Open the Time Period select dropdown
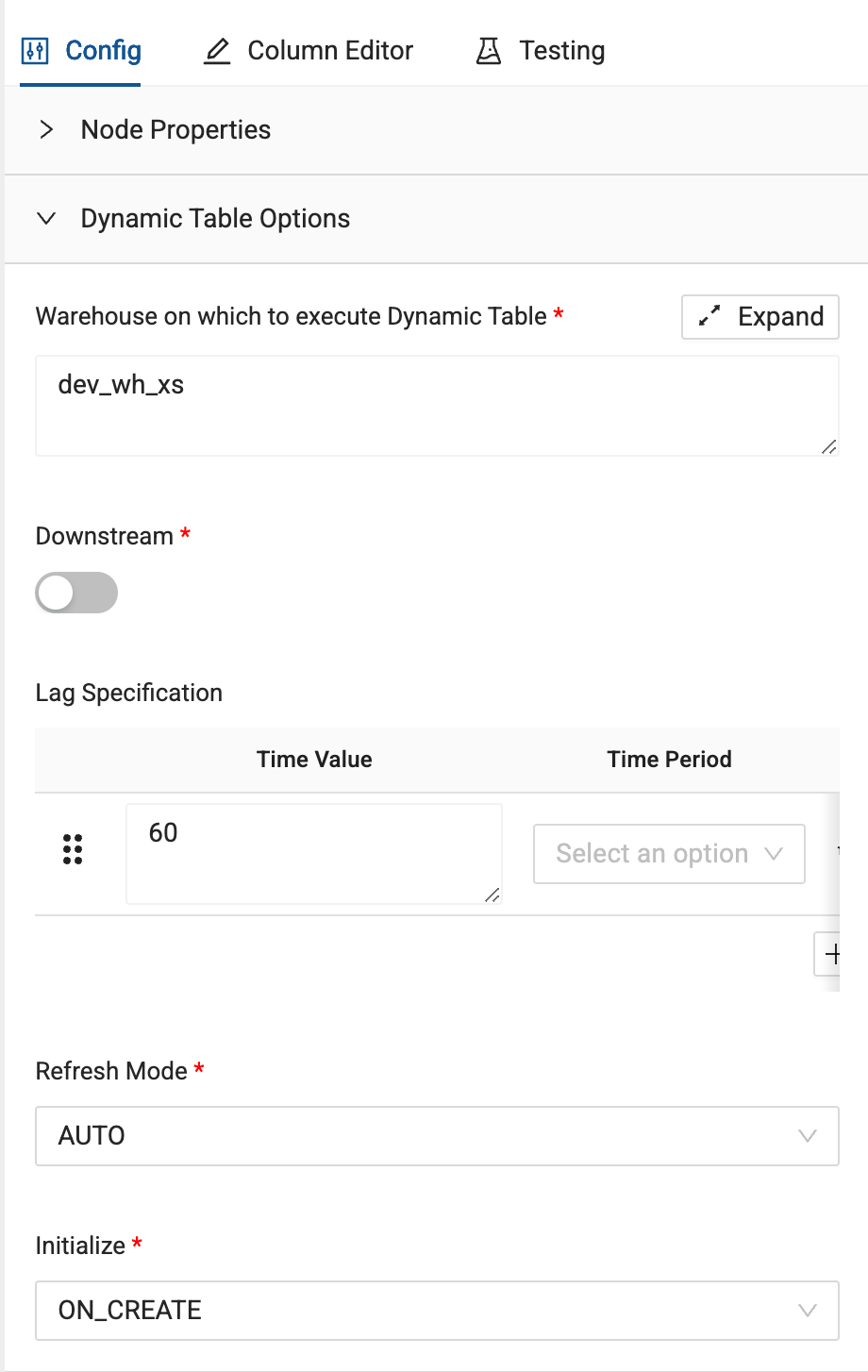 pyautogui.click(x=669, y=854)
